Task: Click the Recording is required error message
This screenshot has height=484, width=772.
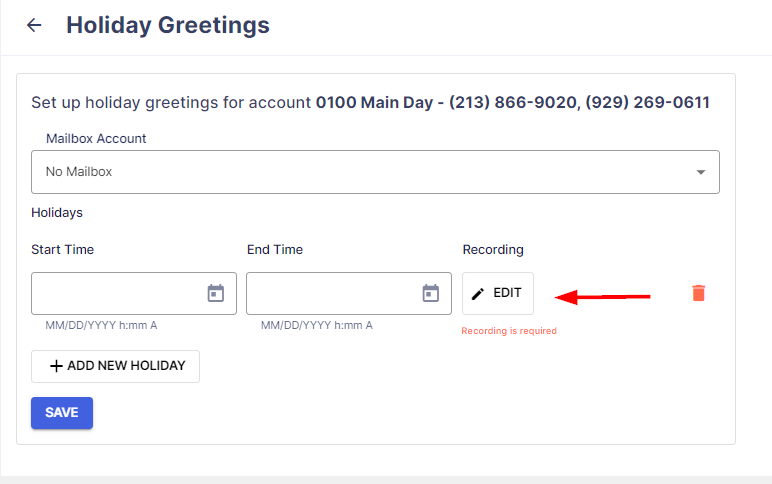Action: point(509,331)
